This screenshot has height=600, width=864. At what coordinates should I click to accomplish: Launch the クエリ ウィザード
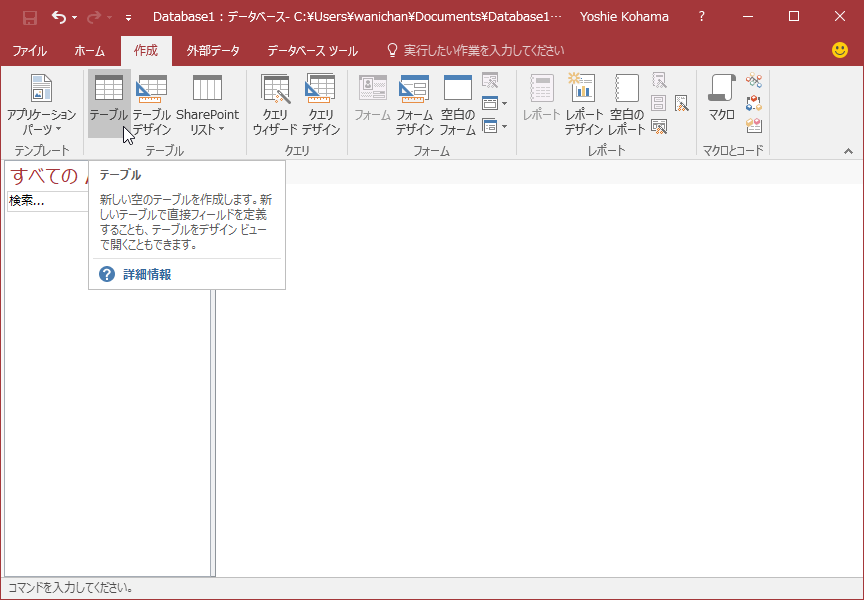coord(275,105)
